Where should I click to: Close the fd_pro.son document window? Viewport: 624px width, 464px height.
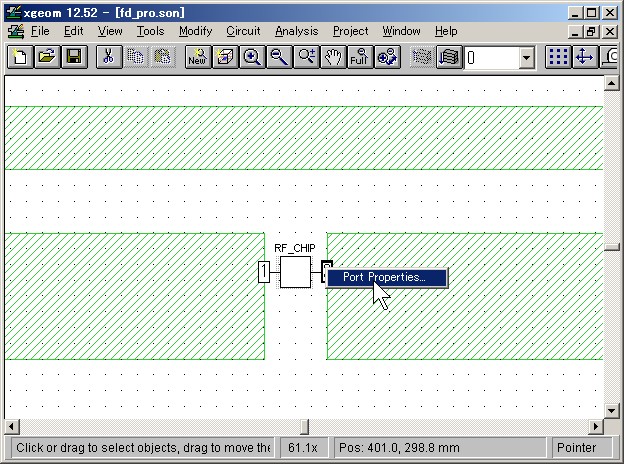(x=610, y=31)
